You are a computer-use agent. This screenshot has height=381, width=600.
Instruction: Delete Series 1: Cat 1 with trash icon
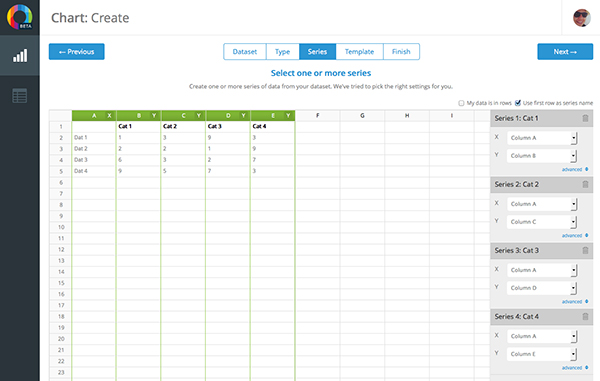(585, 118)
